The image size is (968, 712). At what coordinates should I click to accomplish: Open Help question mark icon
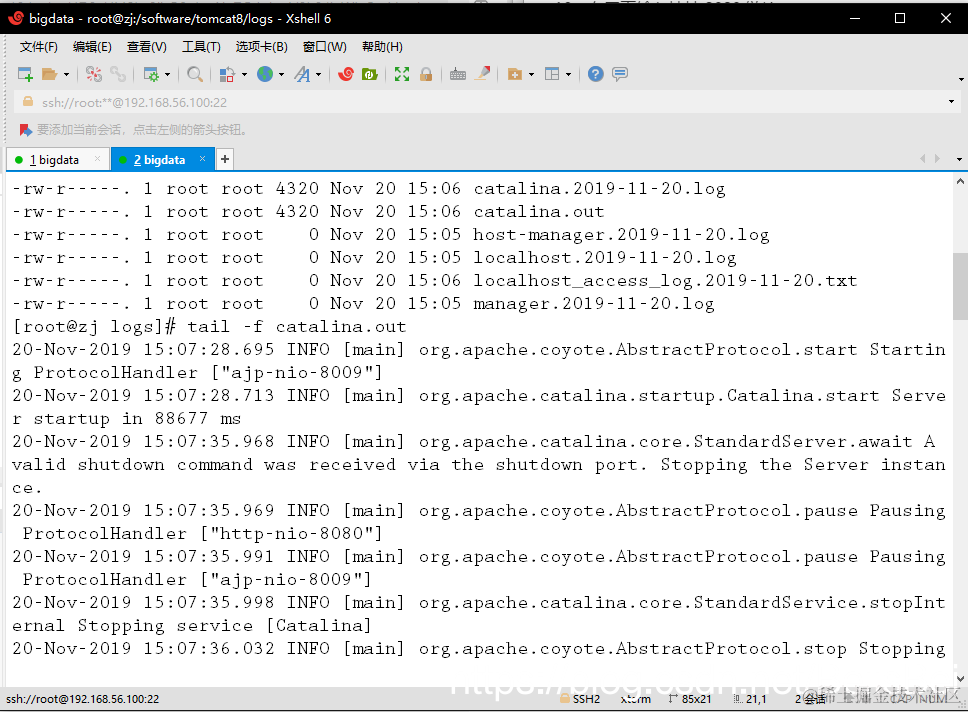coord(595,74)
